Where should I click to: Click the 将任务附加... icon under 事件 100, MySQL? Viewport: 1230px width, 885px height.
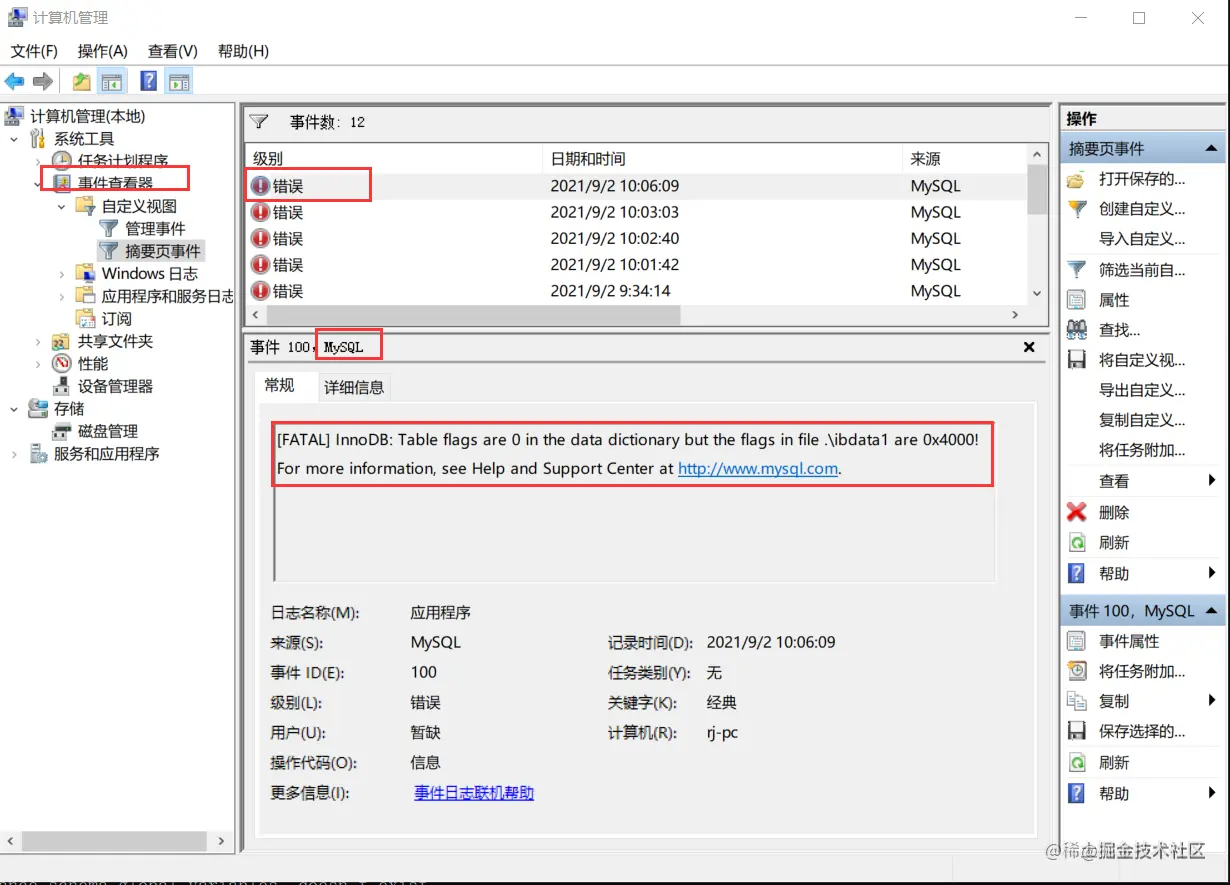[1077, 671]
